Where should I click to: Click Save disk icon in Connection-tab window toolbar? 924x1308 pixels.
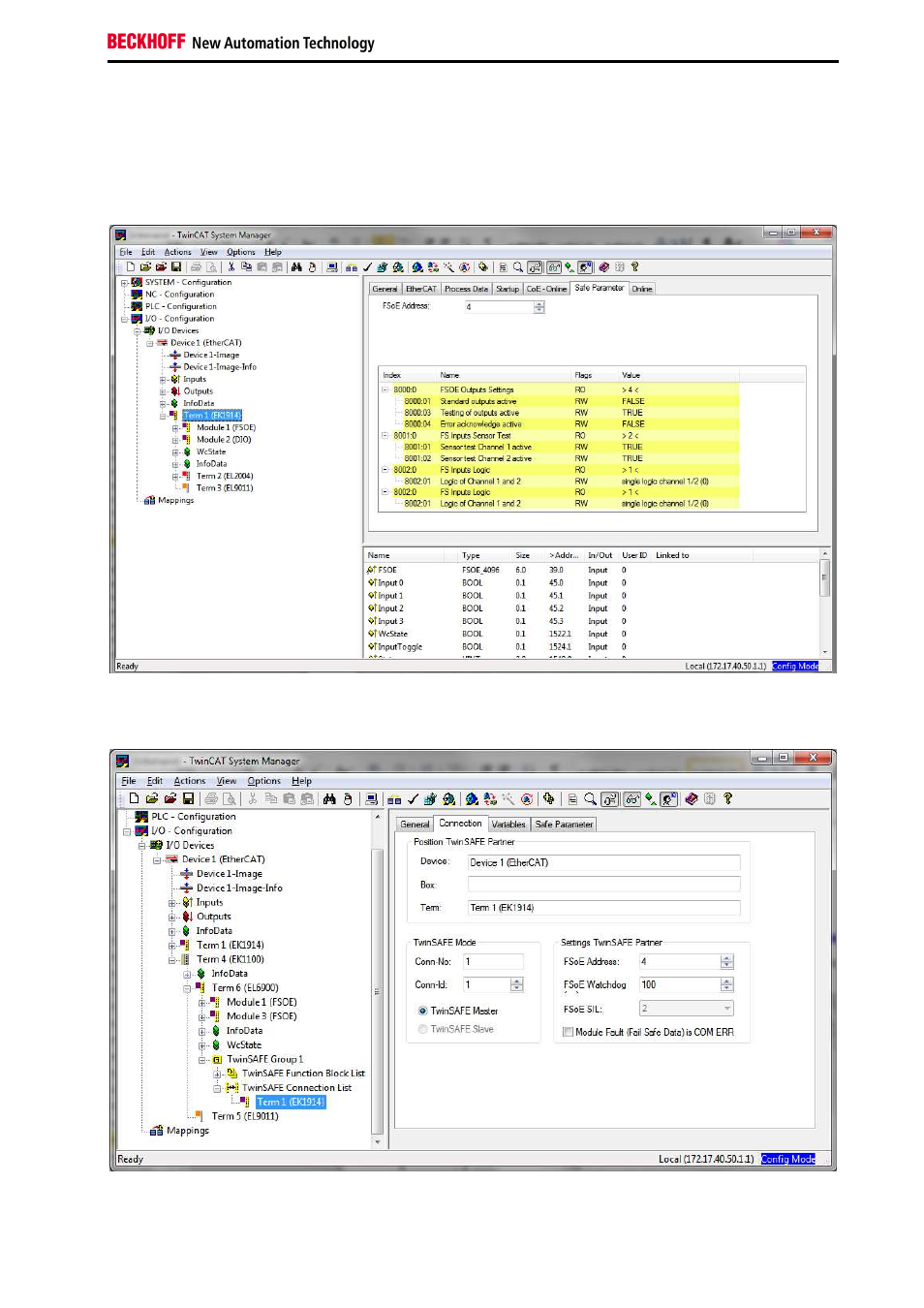tap(188, 799)
